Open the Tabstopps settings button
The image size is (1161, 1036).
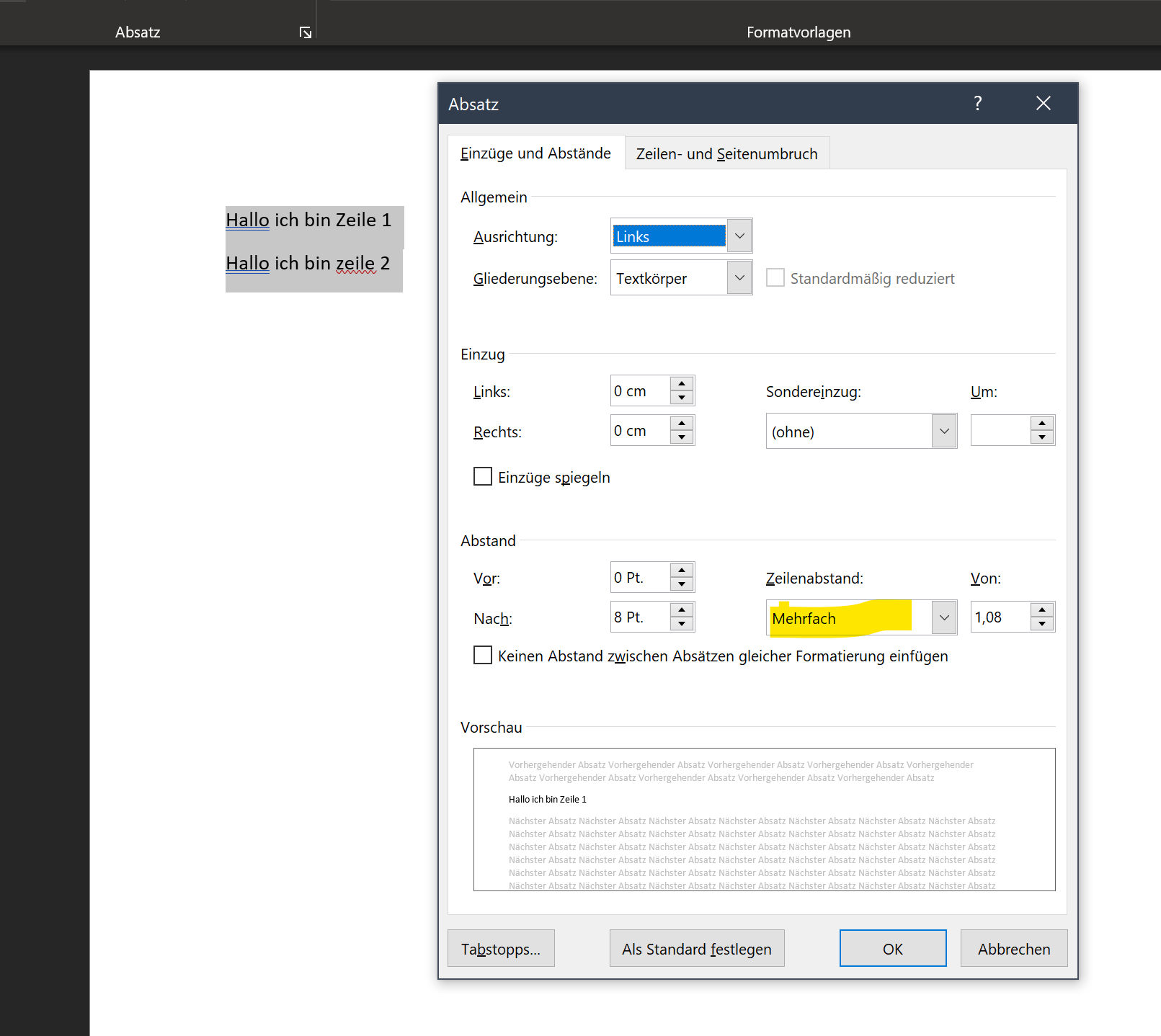pyautogui.click(x=501, y=949)
